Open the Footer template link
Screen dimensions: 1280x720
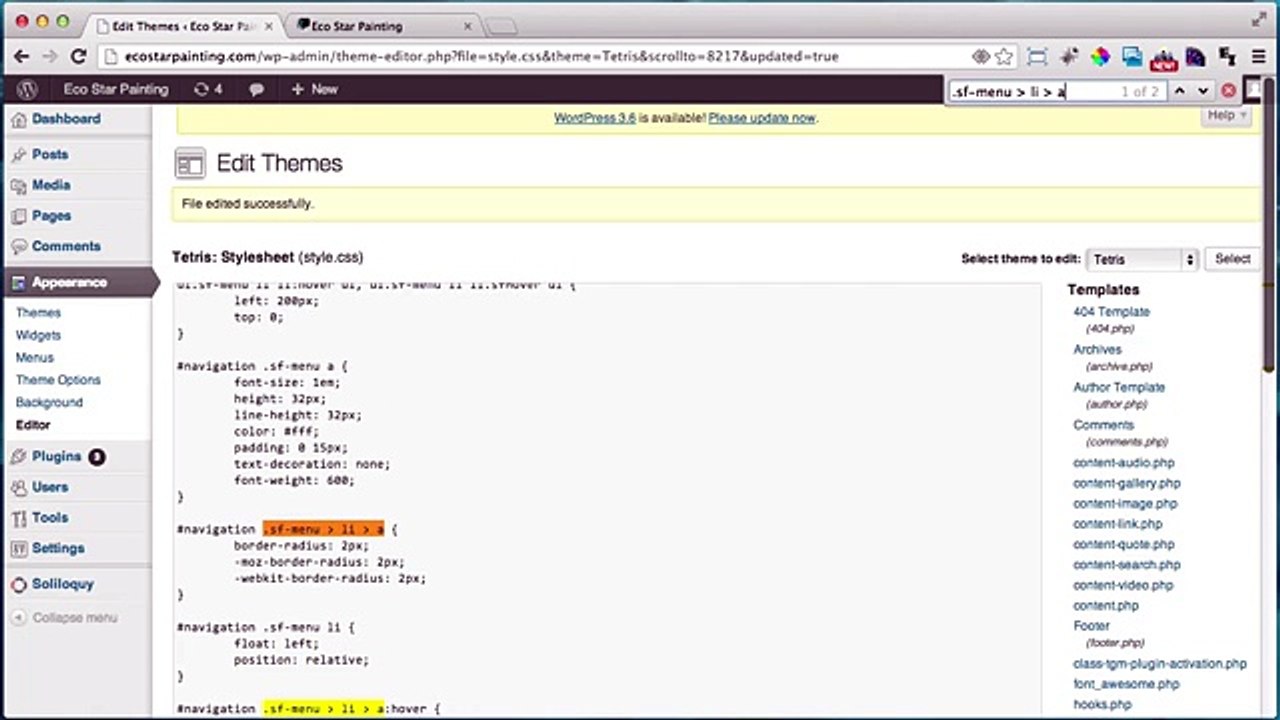tap(1091, 626)
